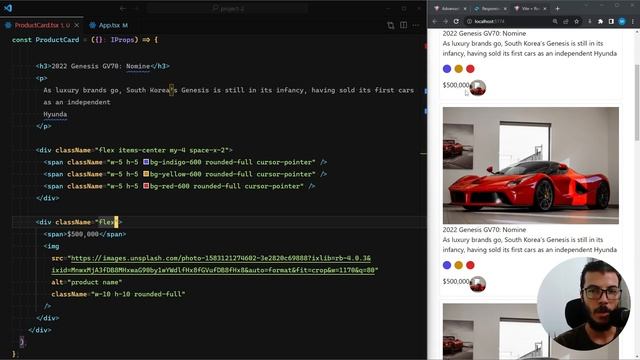Open the browser profile avatar
The width and height of the screenshot is (640, 360).
point(622,21)
